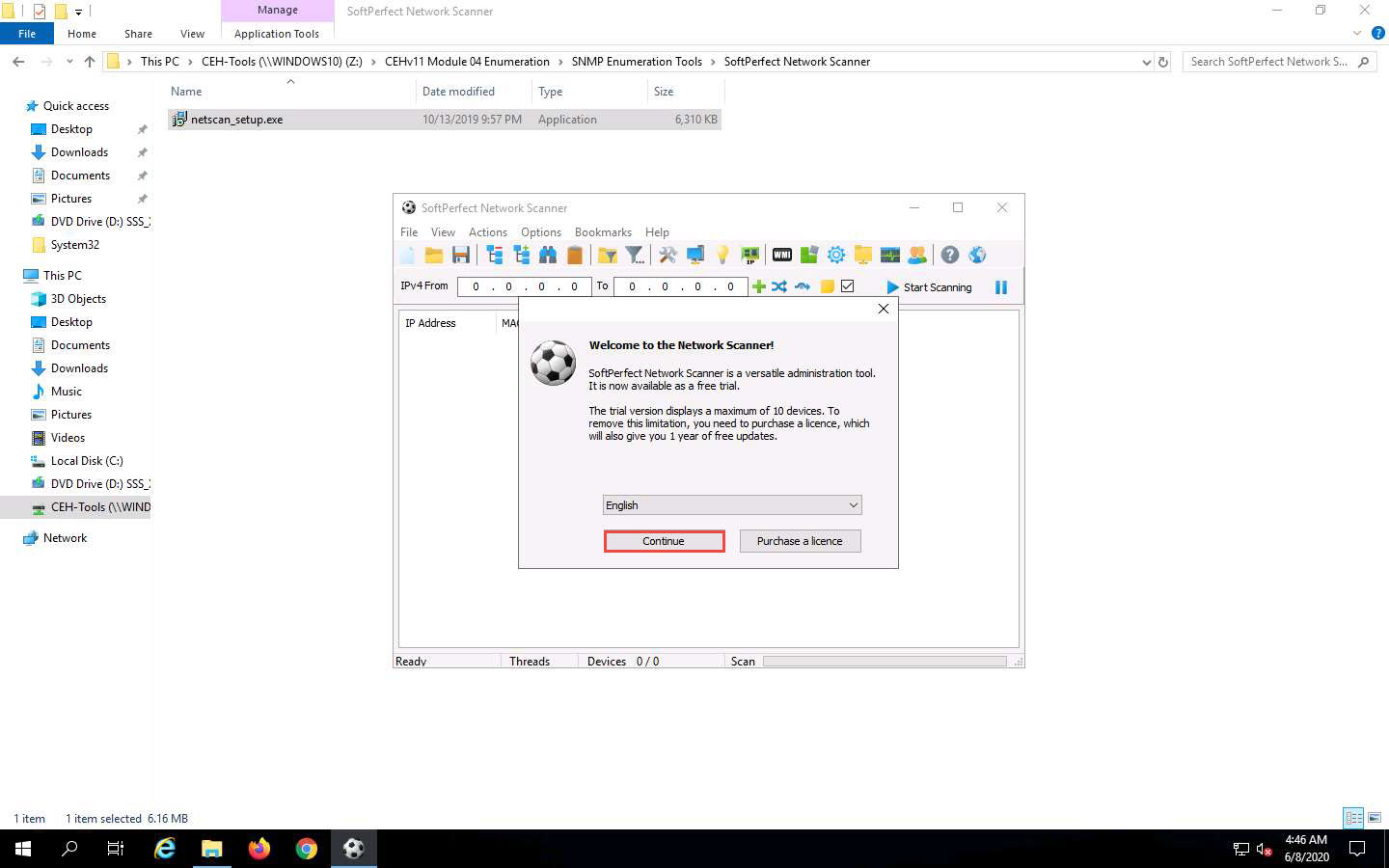Click the New file icon in Network Scanner
Screen dimensions: 1389x868
click(x=408, y=255)
